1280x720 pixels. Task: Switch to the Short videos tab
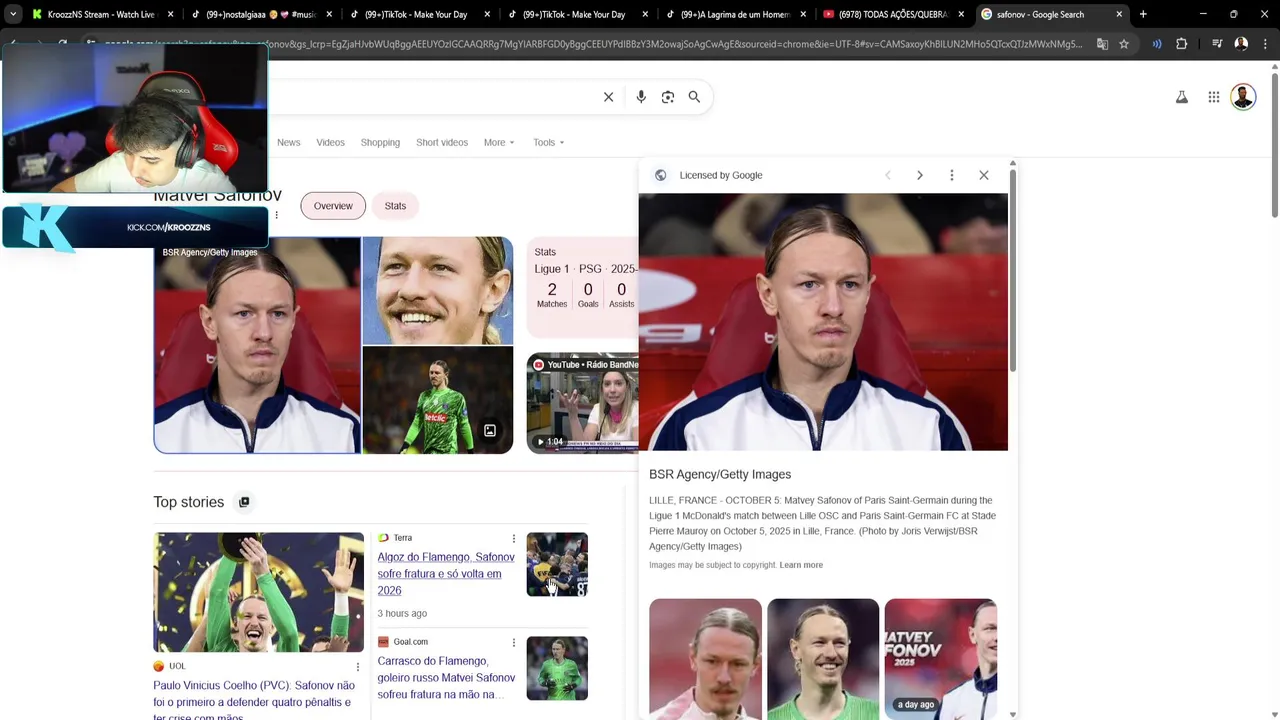(442, 142)
